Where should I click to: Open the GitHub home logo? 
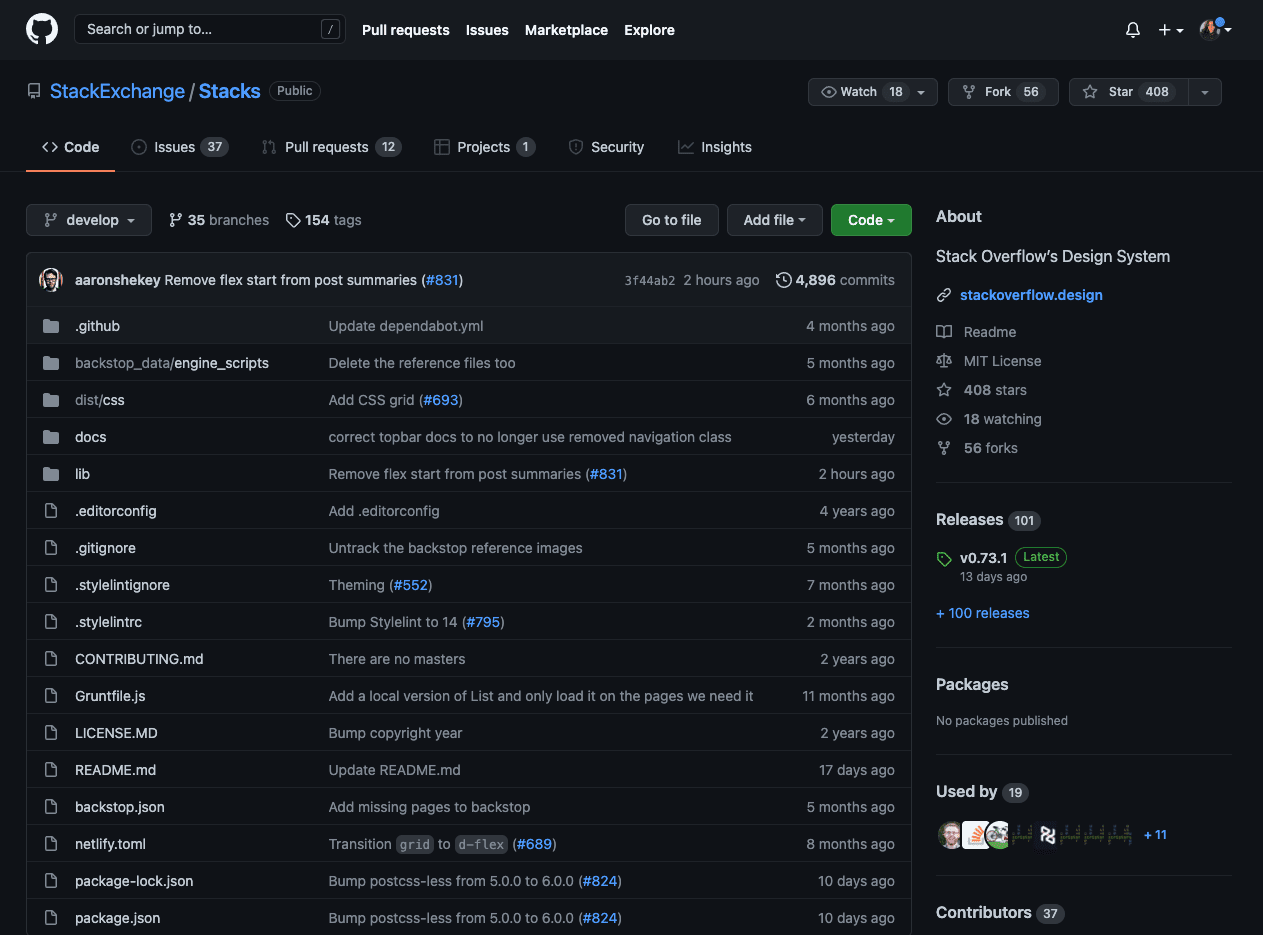(x=42, y=29)
